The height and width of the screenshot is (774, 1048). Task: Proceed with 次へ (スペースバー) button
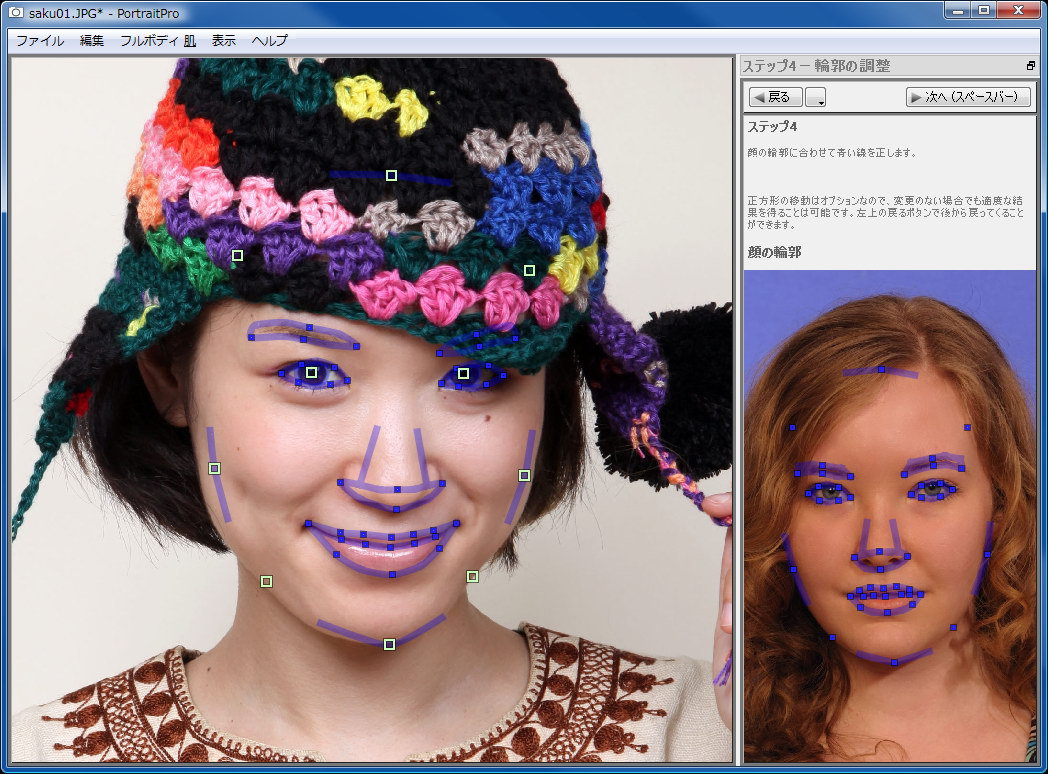pos(968,97)
